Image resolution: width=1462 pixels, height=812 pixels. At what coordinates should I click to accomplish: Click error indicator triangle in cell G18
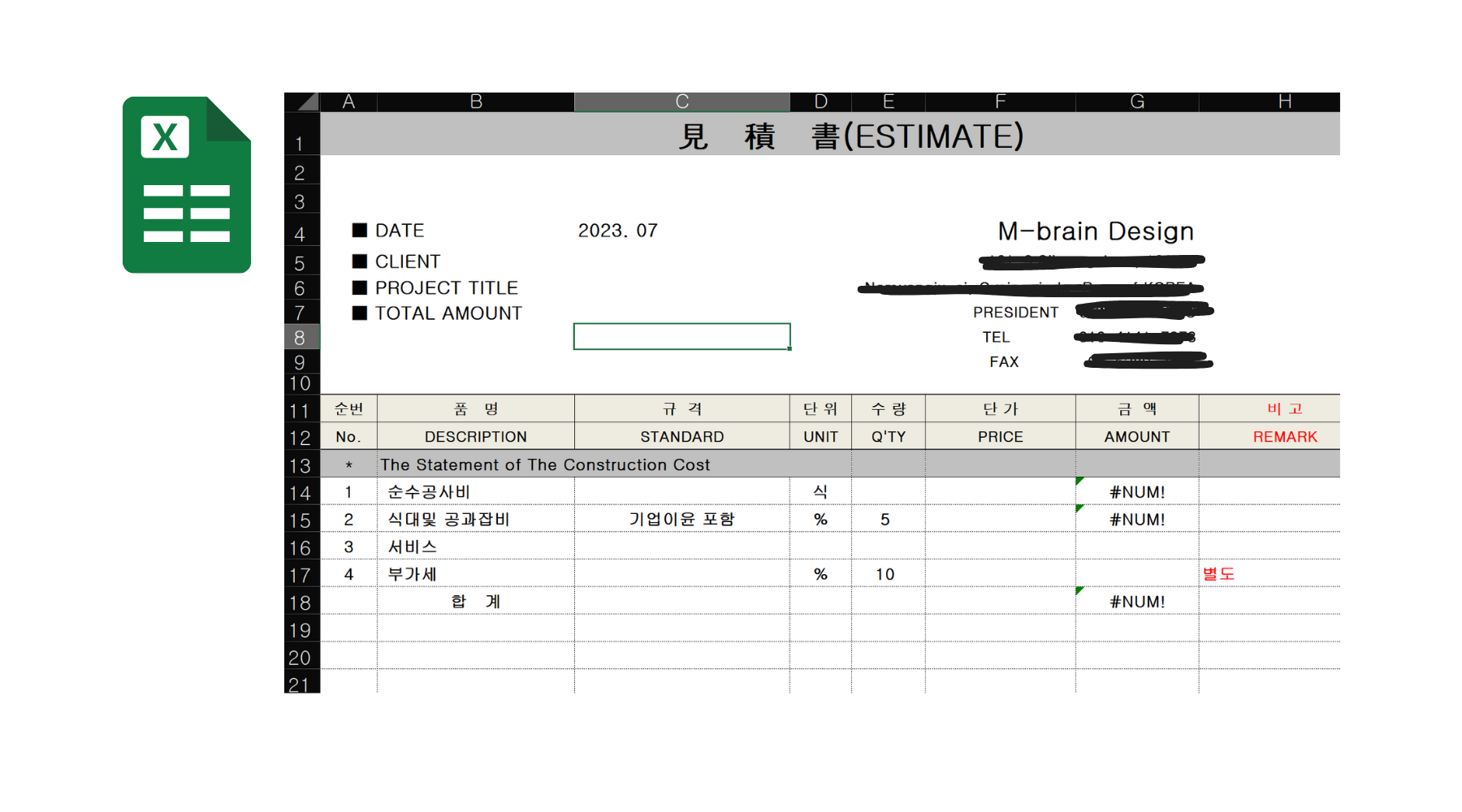coord(1079,591)
